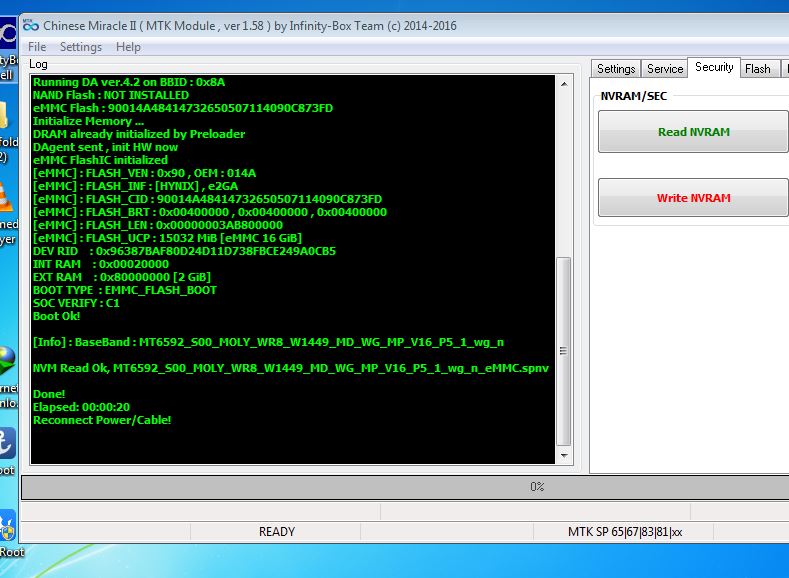This screenshot has height=578, width=789.
Task: Switch to the Settings tab
Action: (x=616, y=69)
